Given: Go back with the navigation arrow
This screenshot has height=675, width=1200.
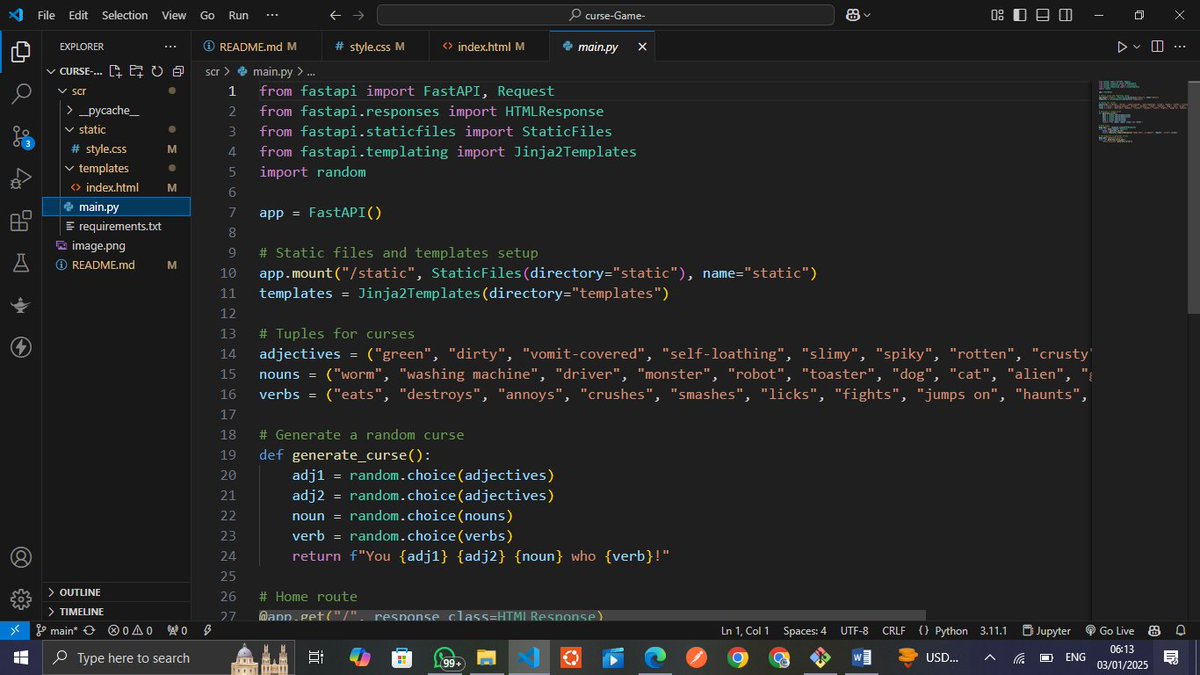Looking at the screenshot, I should pos(335,15).
